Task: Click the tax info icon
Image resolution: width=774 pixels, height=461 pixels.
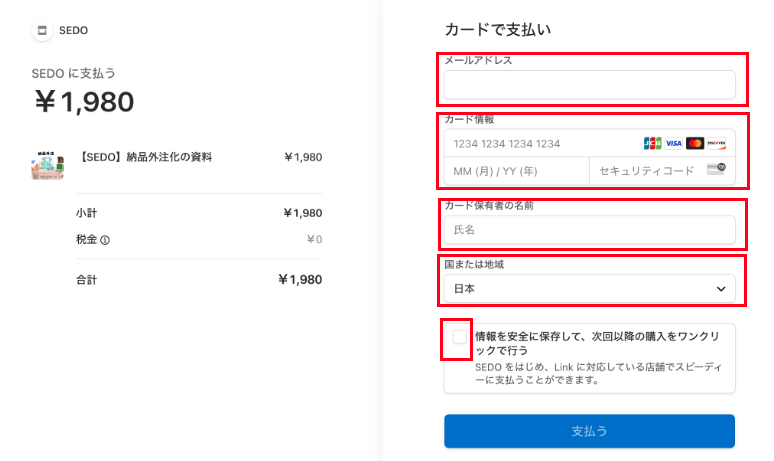Action: coord(105,240)
